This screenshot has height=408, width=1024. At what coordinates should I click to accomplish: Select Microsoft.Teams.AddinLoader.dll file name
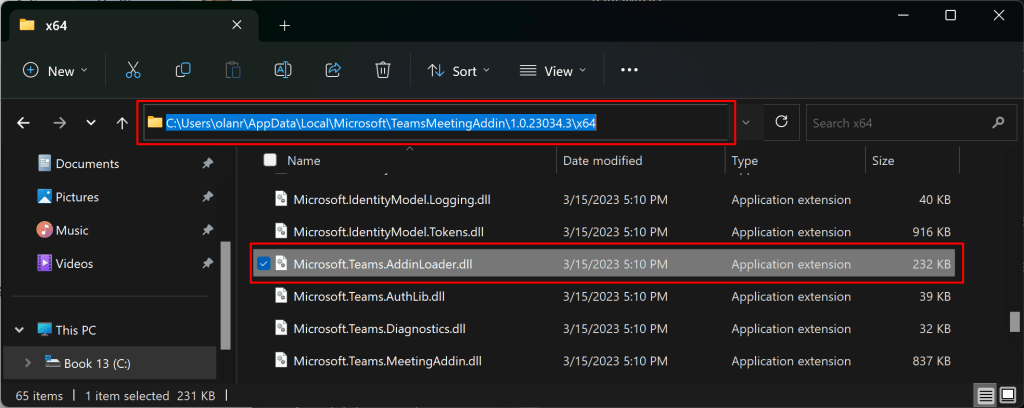(383, 264)
